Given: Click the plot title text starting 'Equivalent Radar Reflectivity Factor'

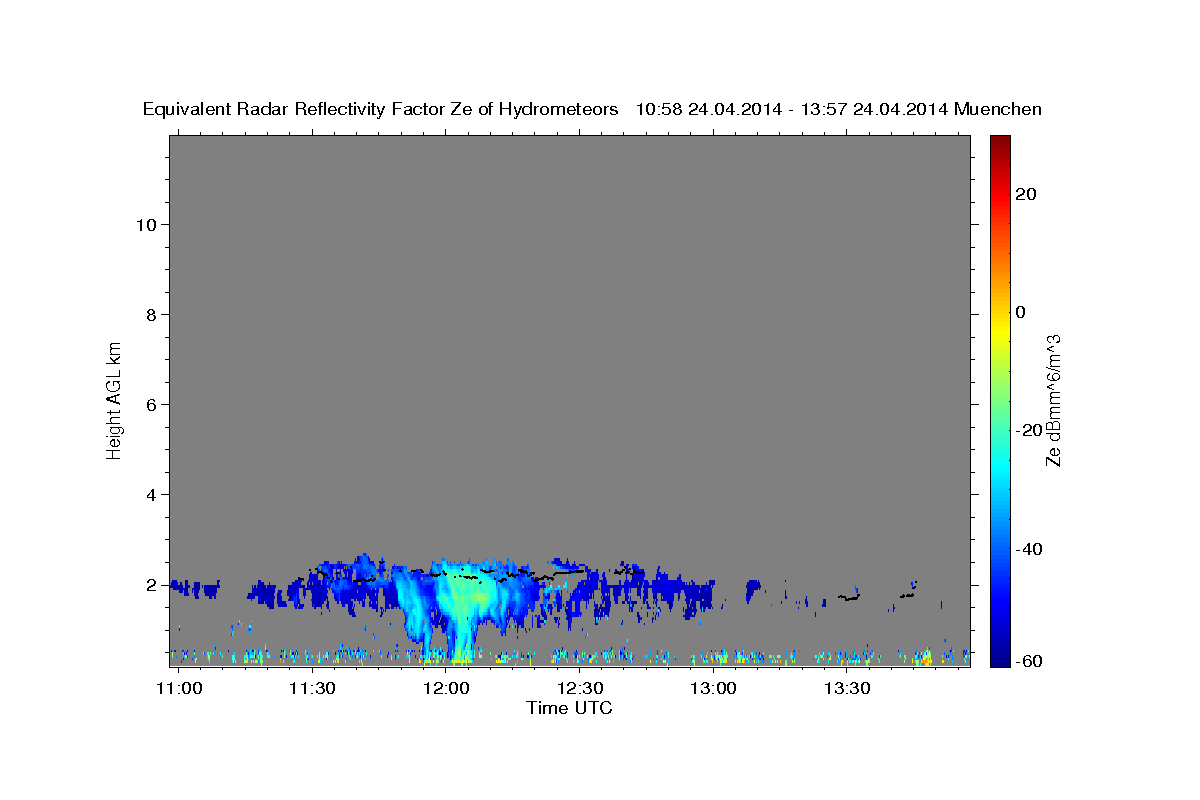Looking at the screenshot, I should 592,109.
